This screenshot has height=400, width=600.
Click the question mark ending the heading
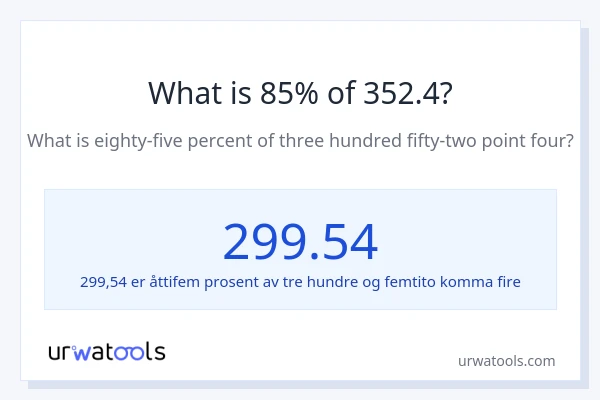point(445,92)
